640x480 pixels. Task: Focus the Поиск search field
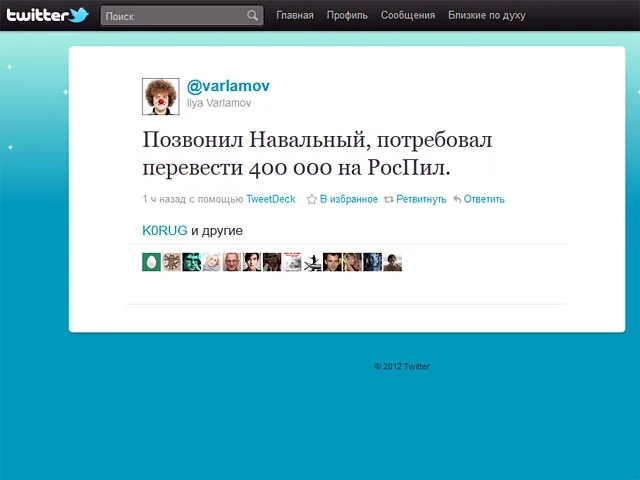[182, 16]
